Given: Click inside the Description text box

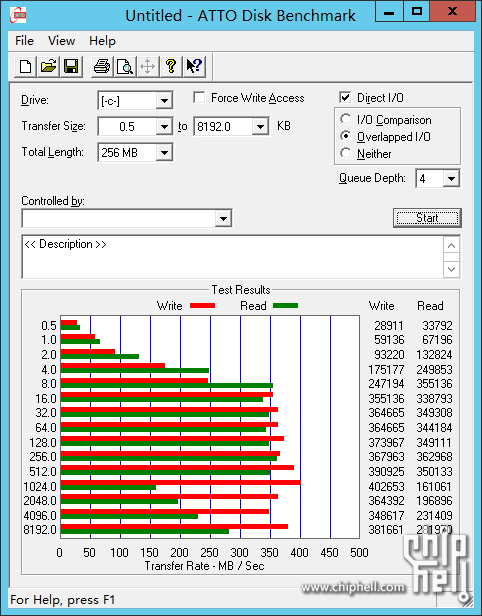Looking at the screenshot, I should pos(233,257).
